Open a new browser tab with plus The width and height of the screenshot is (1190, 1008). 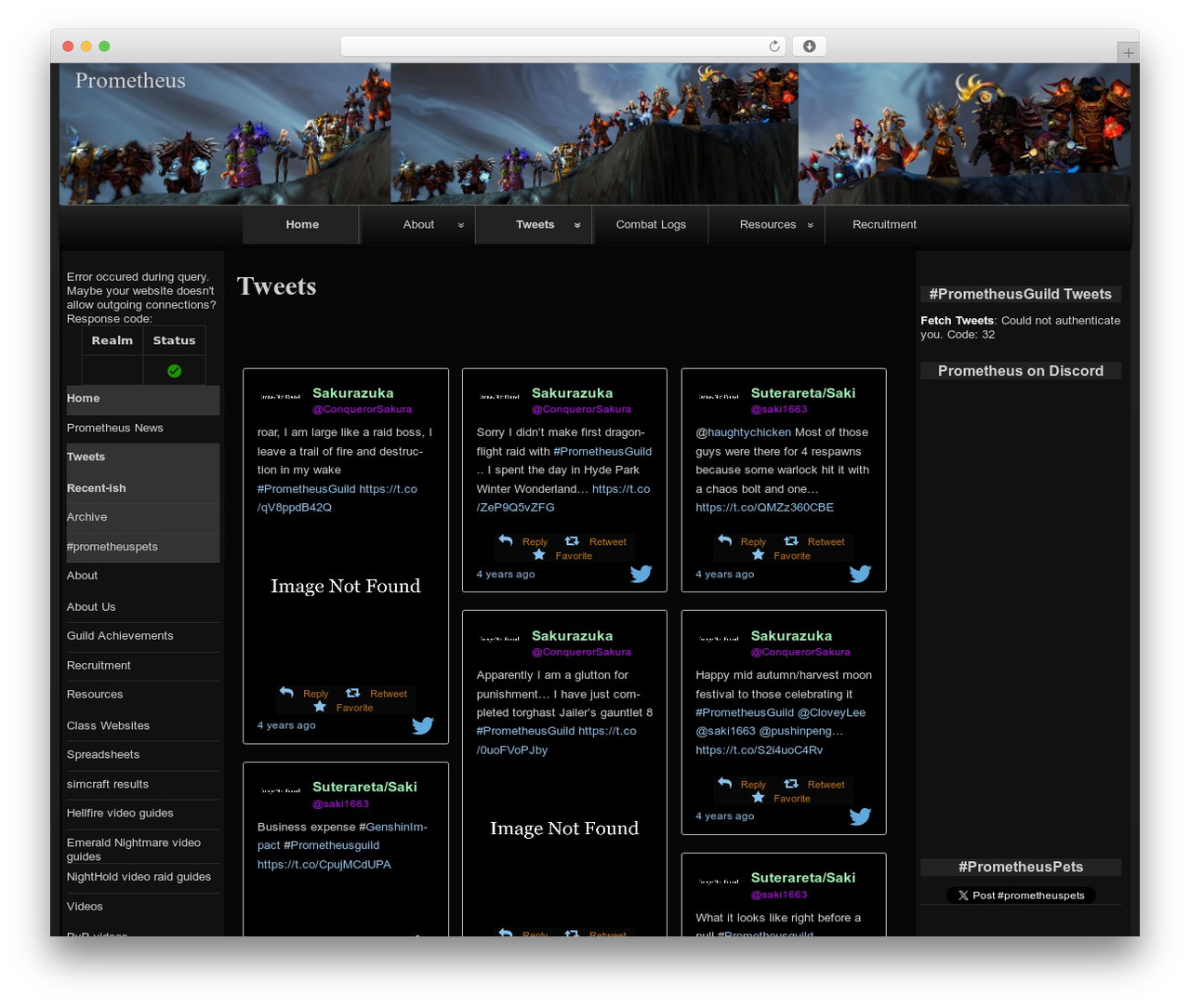pos(1128,53)
